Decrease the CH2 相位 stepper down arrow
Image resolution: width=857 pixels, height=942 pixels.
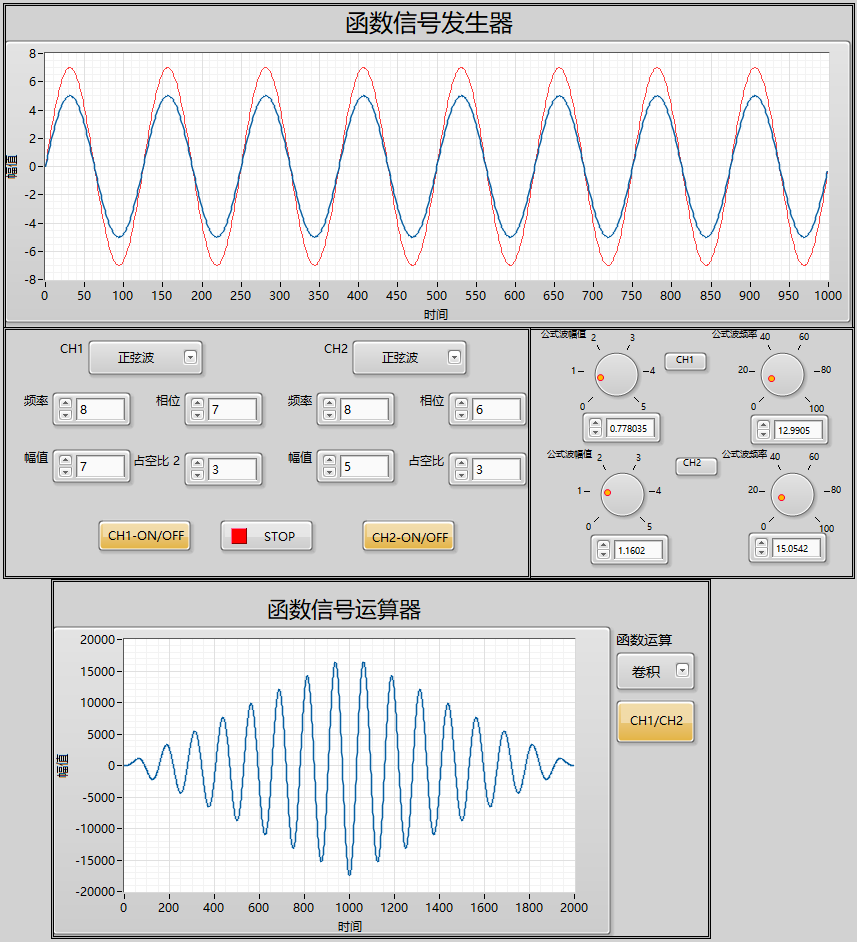coord(461,415)
